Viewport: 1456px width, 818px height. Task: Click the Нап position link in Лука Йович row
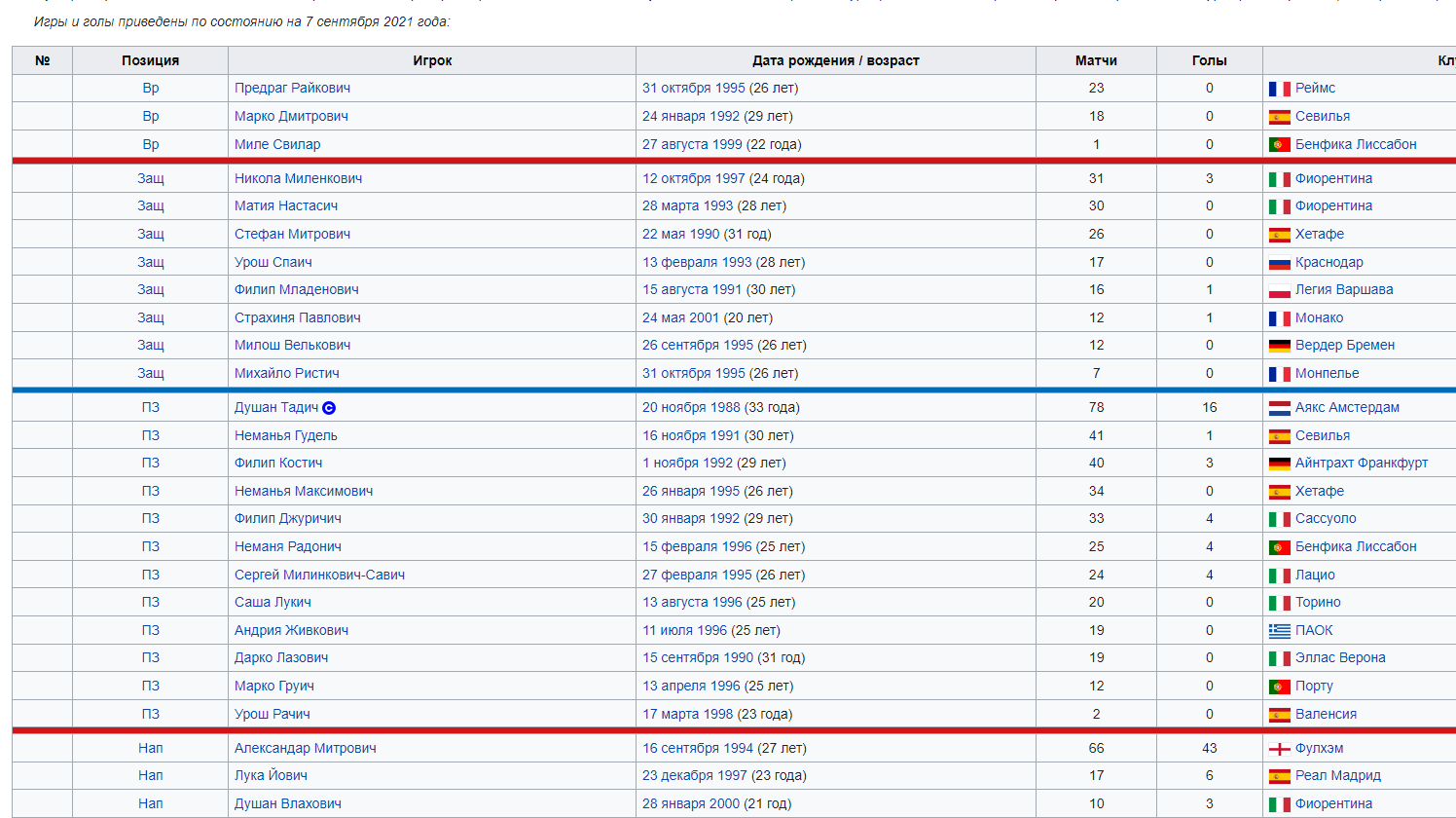click(x=151, y=775)
